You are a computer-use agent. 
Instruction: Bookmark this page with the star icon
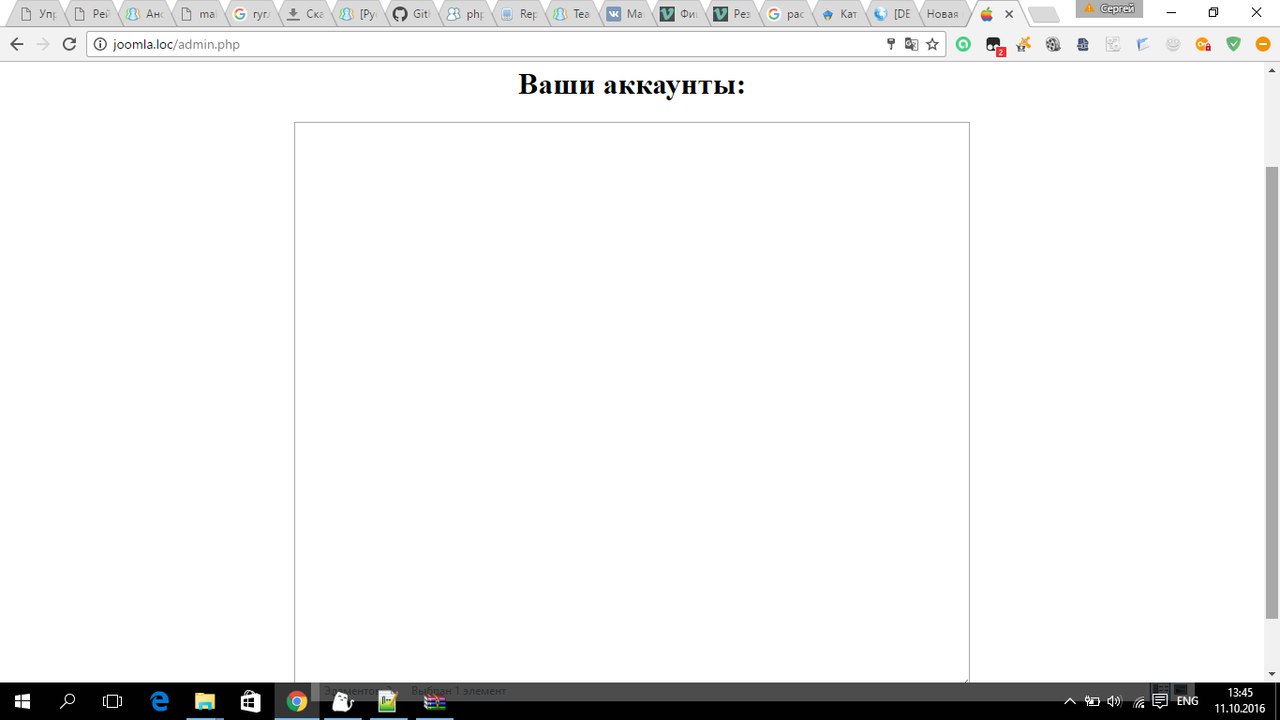932,44
